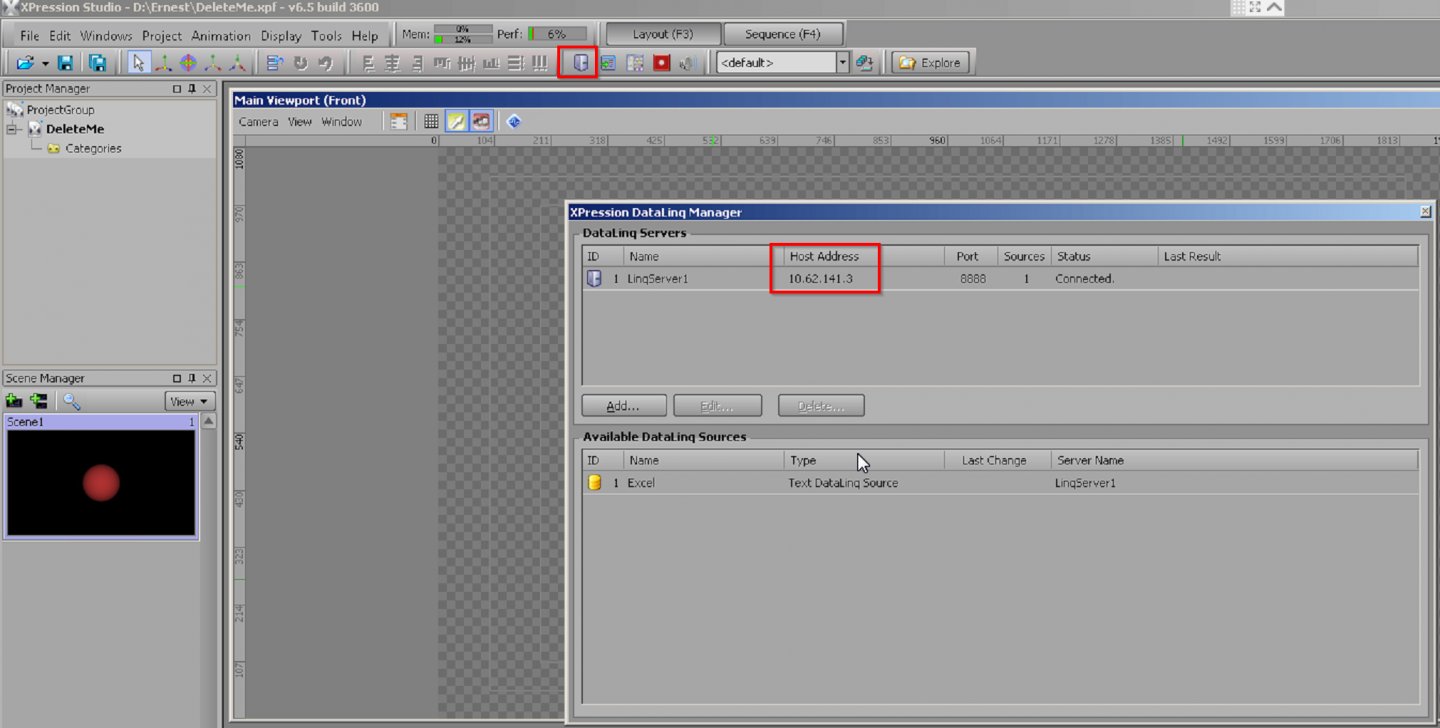
Task: Open the Animation menu
Action: point(221,36)
